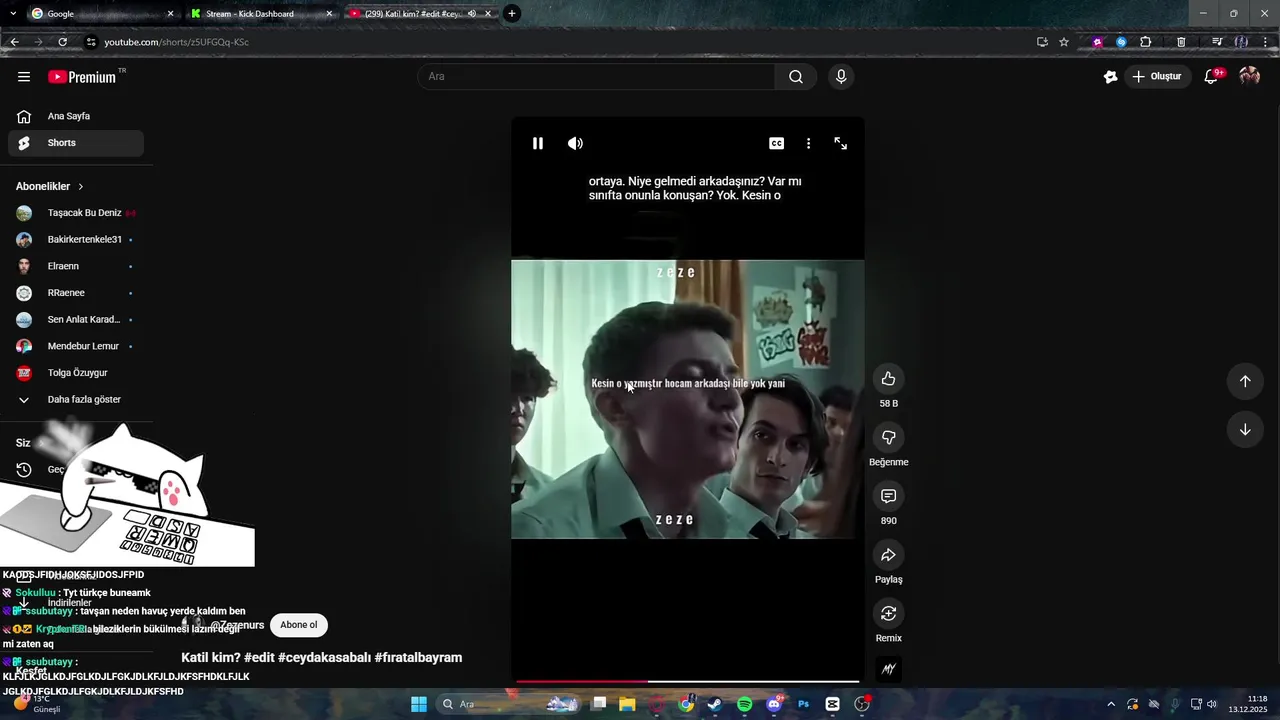1280x720 pixels.
Task: Open the Shazam extension icon
Action: click(x=1121, y=42)
